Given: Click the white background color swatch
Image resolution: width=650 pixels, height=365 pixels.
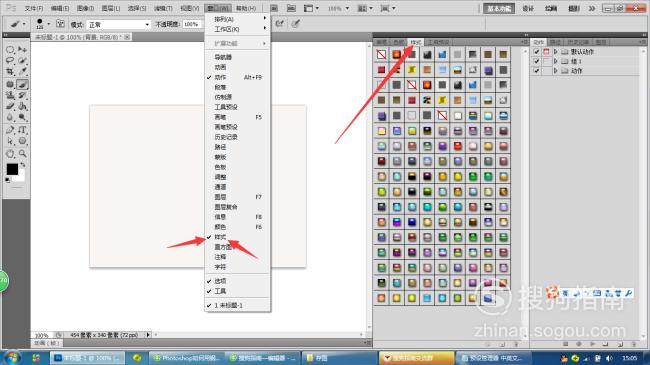Looking at the screenshot, I should coord(21,177).
